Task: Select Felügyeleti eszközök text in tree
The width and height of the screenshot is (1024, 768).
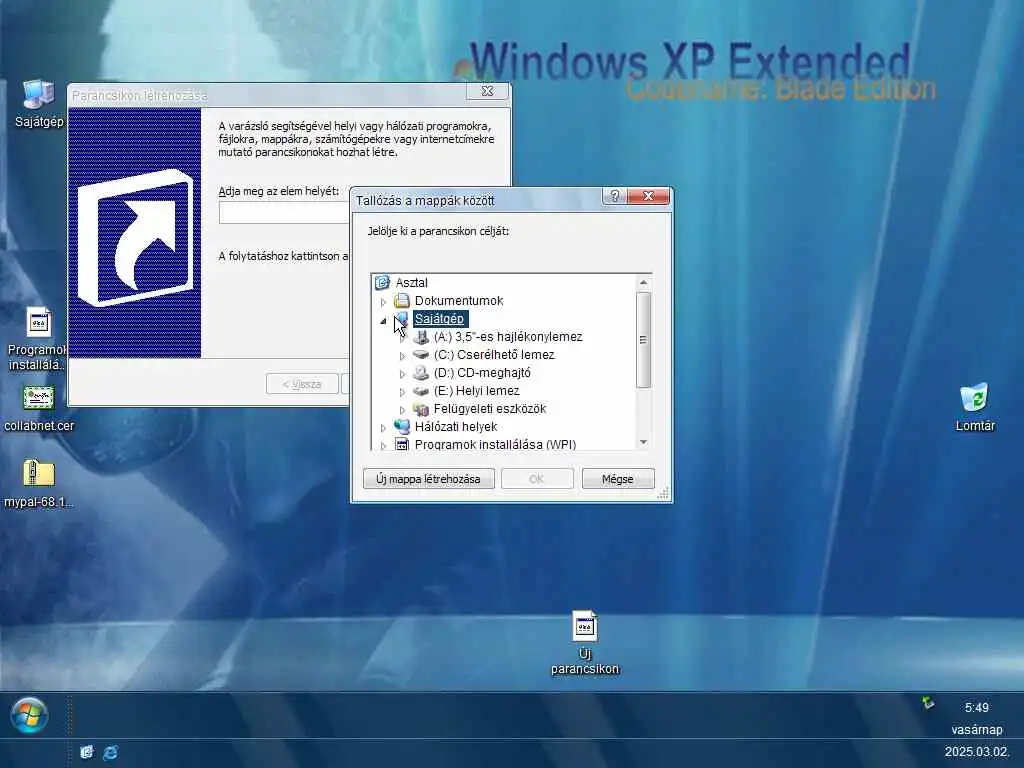Action: 490,409
